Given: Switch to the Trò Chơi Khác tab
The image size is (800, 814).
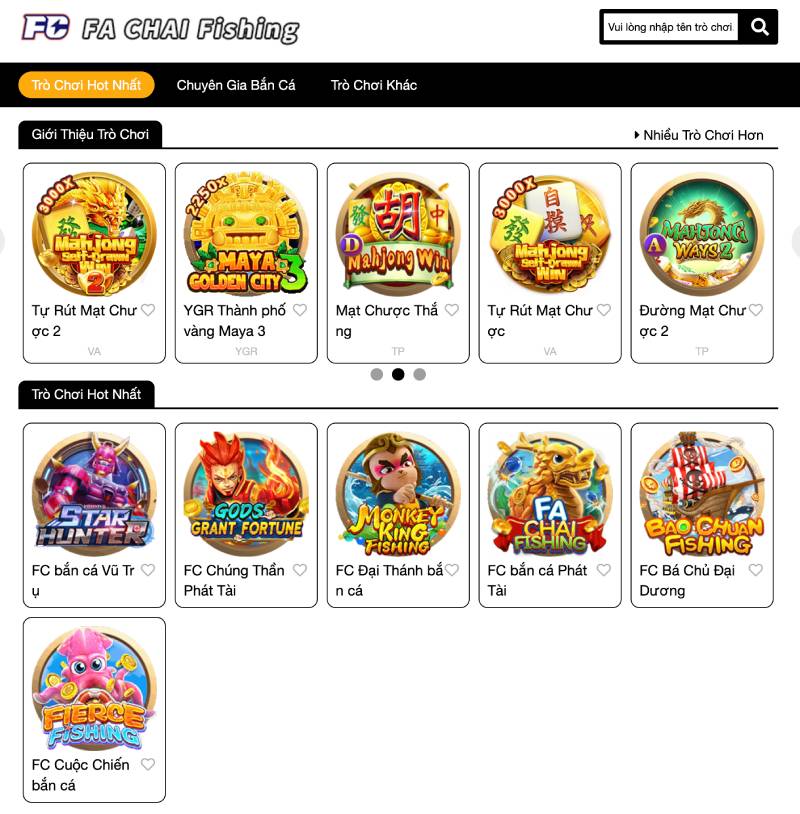Looking at the screenshot, I should tap(374, 85).
